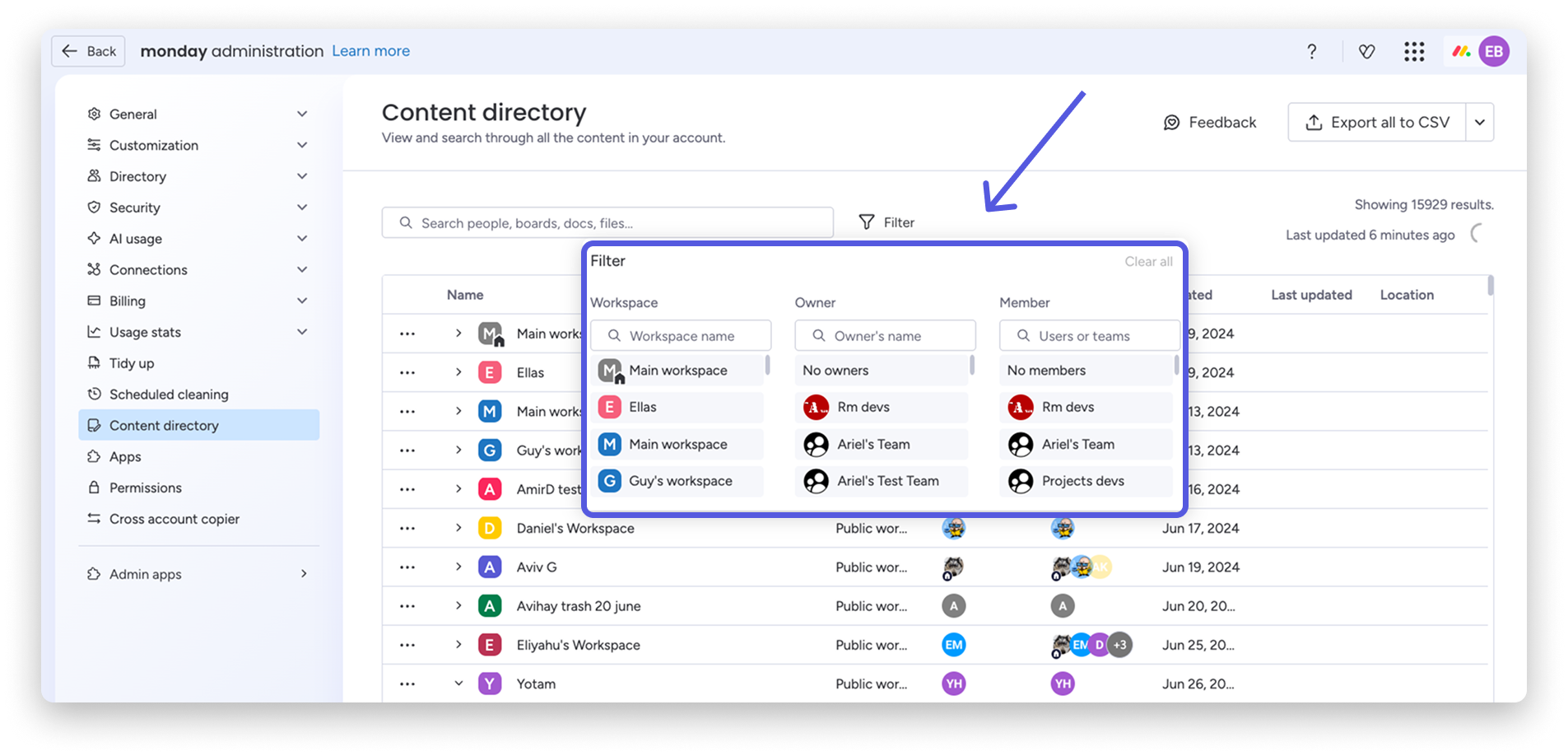This screenshot has height=756, width=1568.
Task: Click the Owner's name search field
Action: (x=886, y=336)
